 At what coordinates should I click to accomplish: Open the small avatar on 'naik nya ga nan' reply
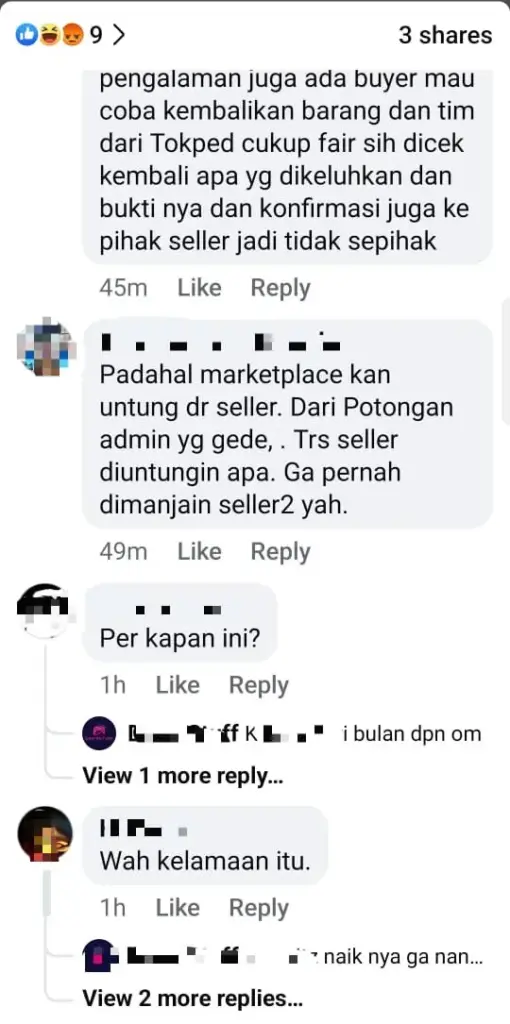pos(99,957)
